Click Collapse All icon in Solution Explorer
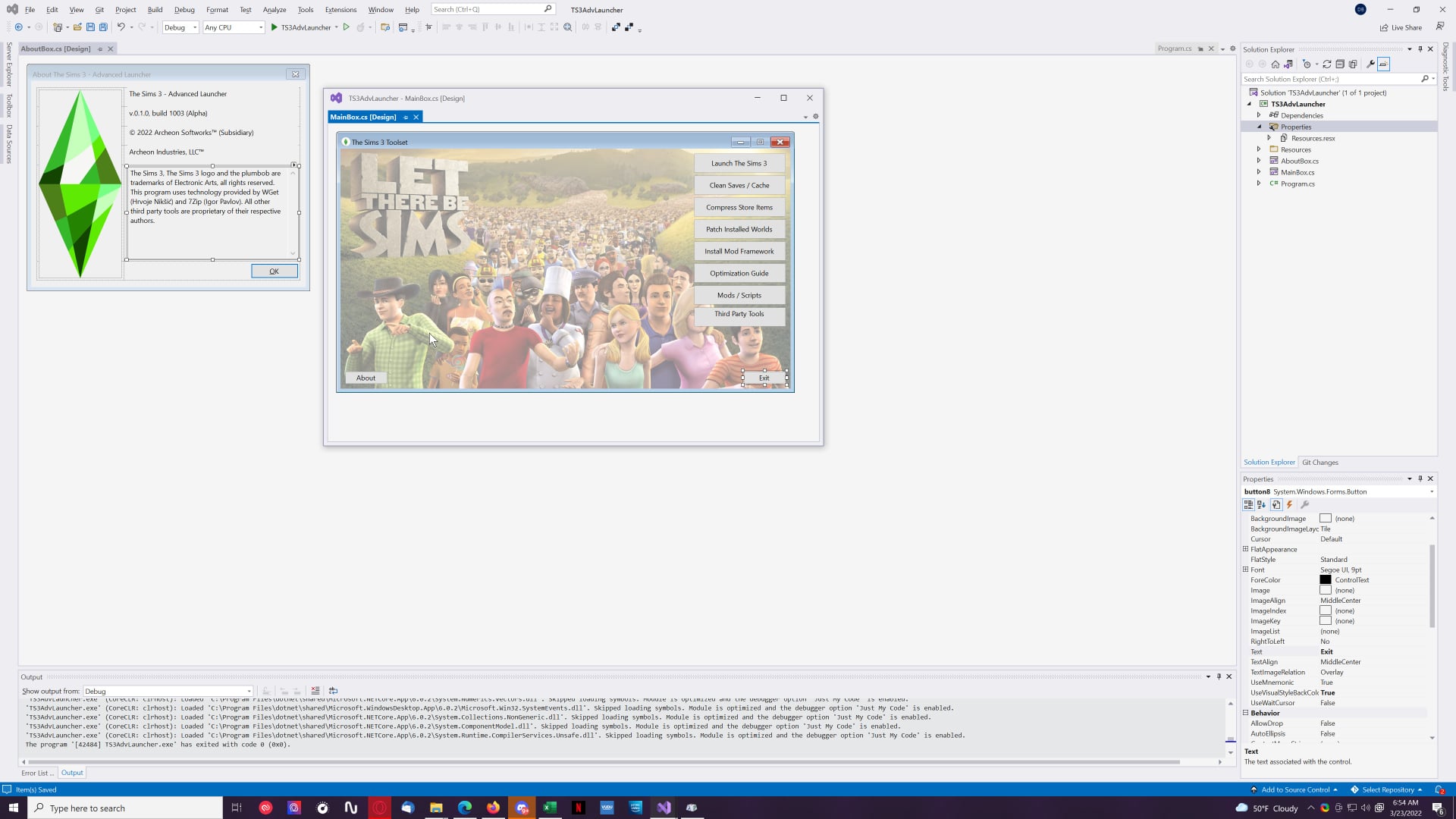This screenshot has width=1456, height=819. 1340,64
